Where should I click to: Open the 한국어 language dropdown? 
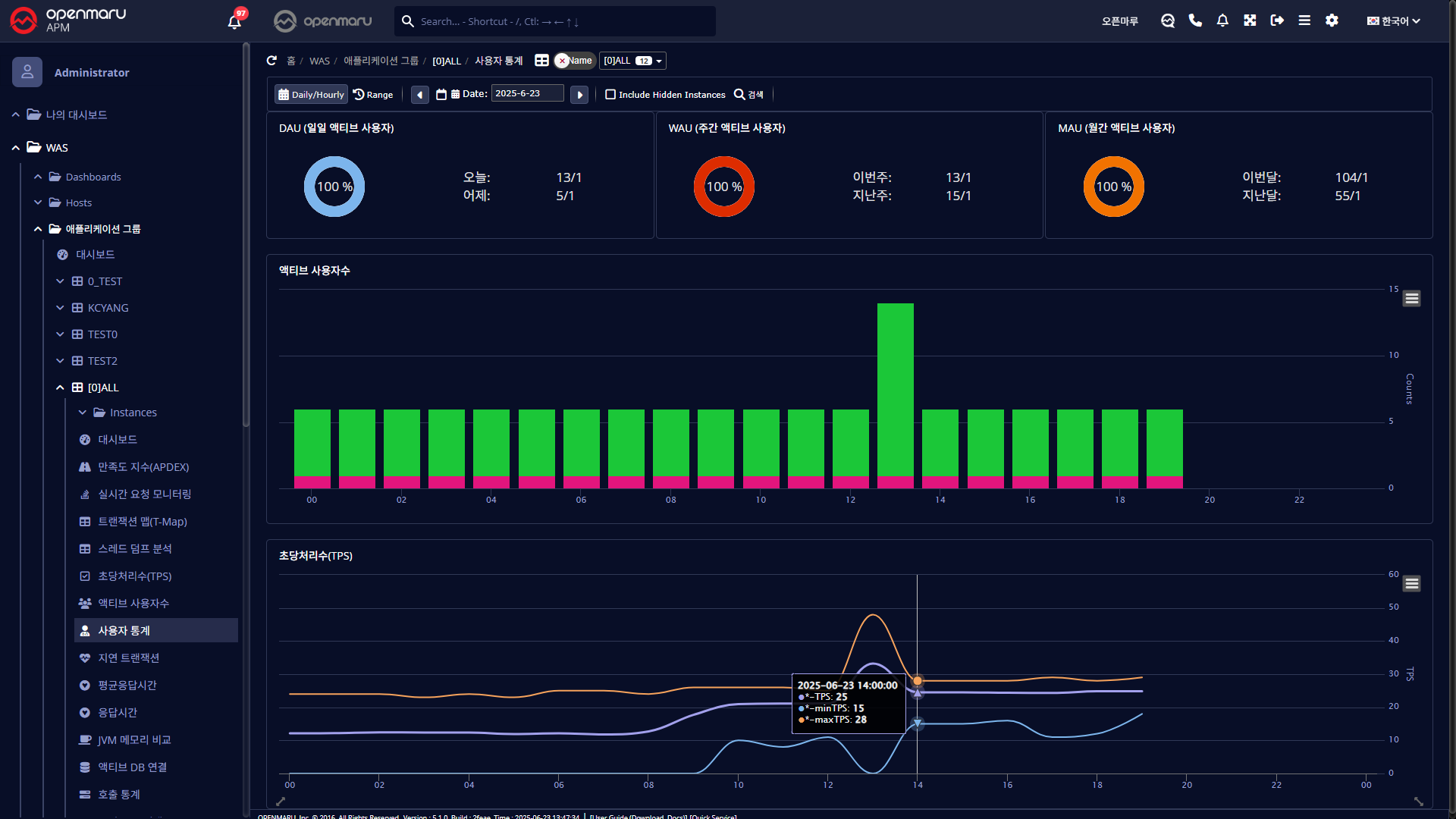tap(1393, 21)
